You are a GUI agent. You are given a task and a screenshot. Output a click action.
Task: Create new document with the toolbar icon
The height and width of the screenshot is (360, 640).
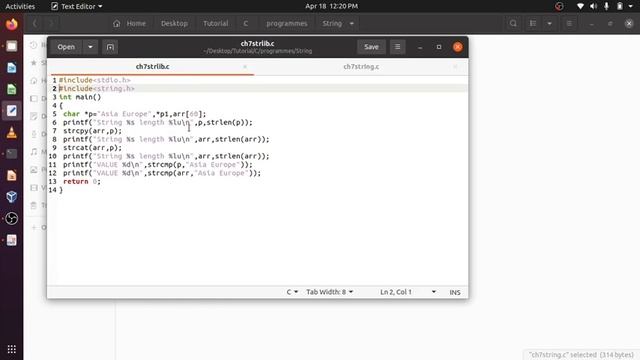point(110,47)
